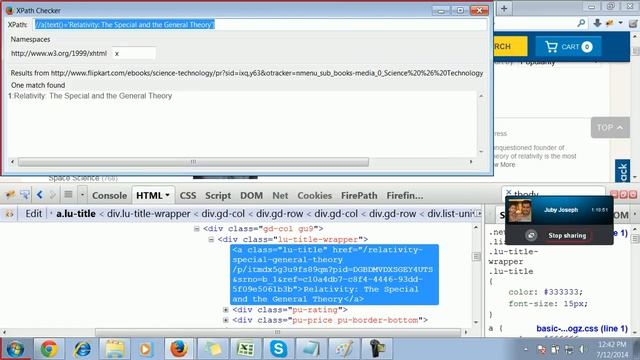Expand the div pu-price pu-border-bottom node

point(226,320)
